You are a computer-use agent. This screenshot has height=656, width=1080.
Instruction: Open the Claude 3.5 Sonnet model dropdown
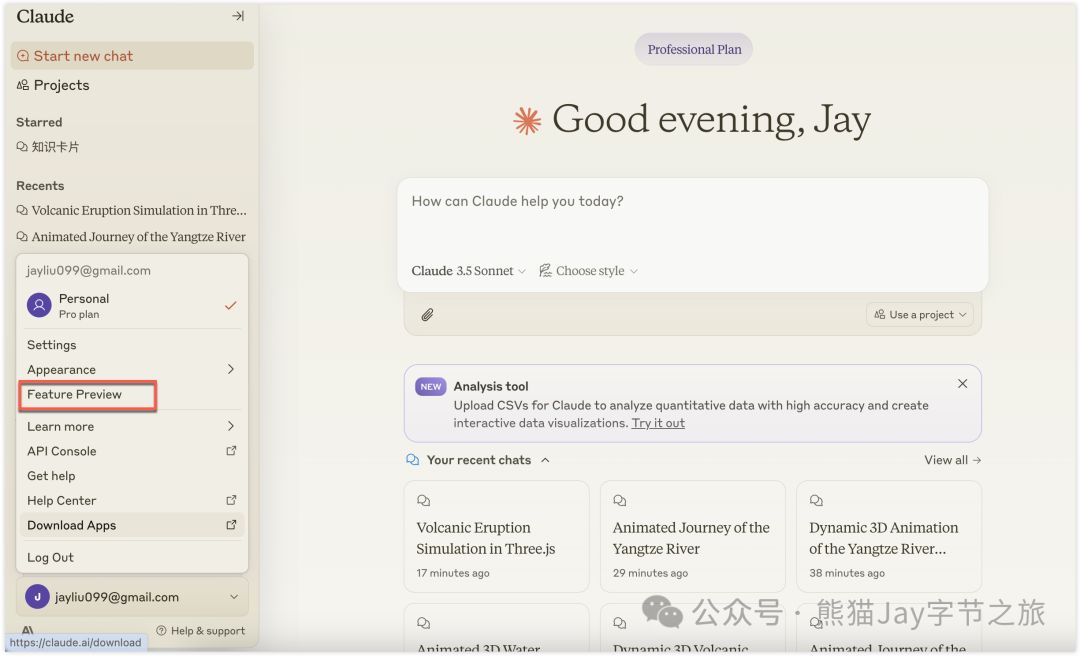[x=468, y=271]
